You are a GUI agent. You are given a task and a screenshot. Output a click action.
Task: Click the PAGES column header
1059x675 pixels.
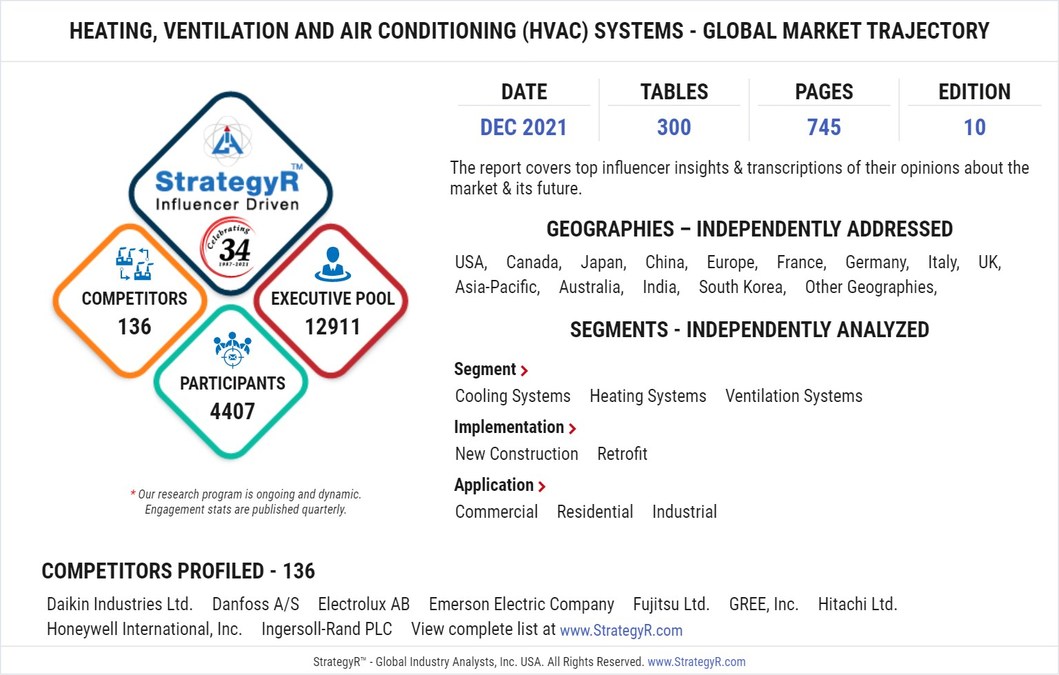(x=824, y=91)
